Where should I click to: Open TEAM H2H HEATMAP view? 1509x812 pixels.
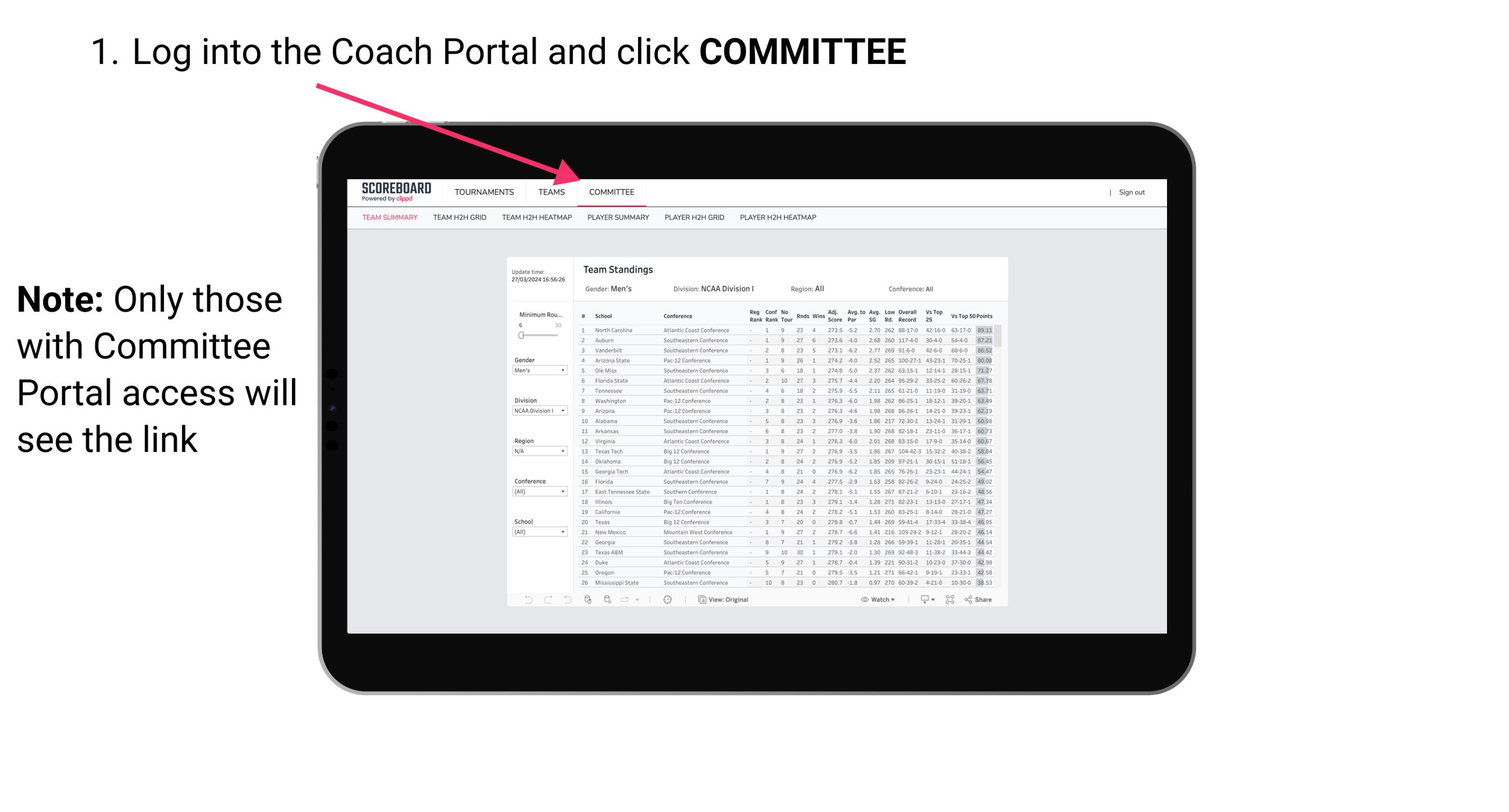(x=536, y=218)
